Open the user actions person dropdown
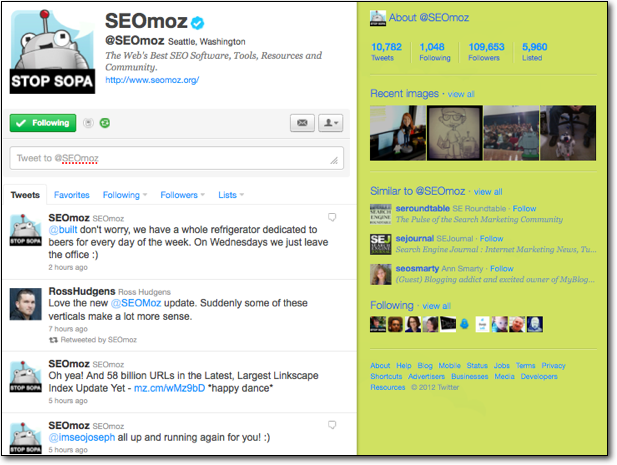This screenshot has width=617, height=465. (x=330, y=123)
